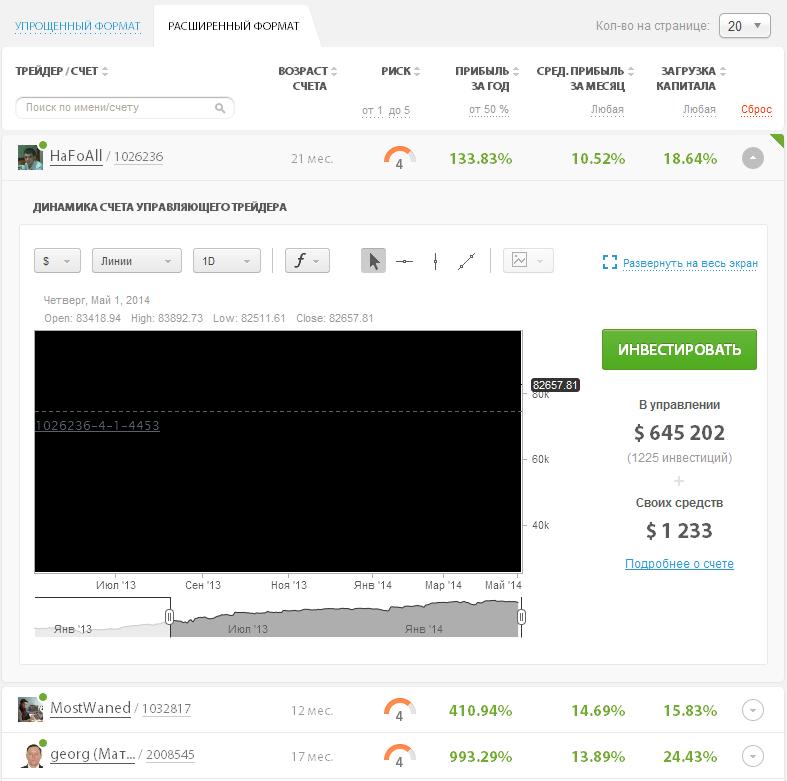Open the indicators function dropdown

(307, 261)
